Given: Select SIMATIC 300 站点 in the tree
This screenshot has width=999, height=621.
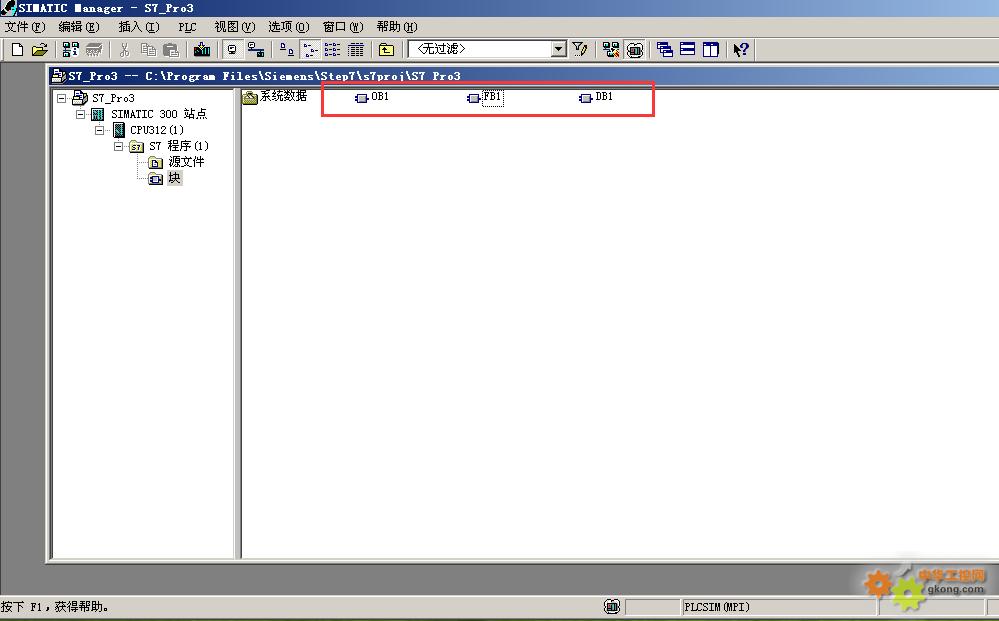Looking at the screenshot, I should point(159,114).
